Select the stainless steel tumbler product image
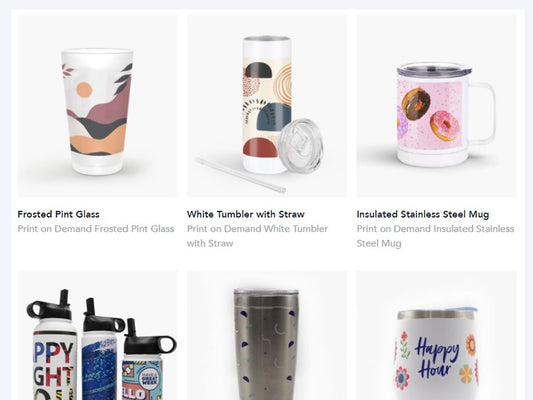Screen dimensions: 533x400 (x=267, y=335)
